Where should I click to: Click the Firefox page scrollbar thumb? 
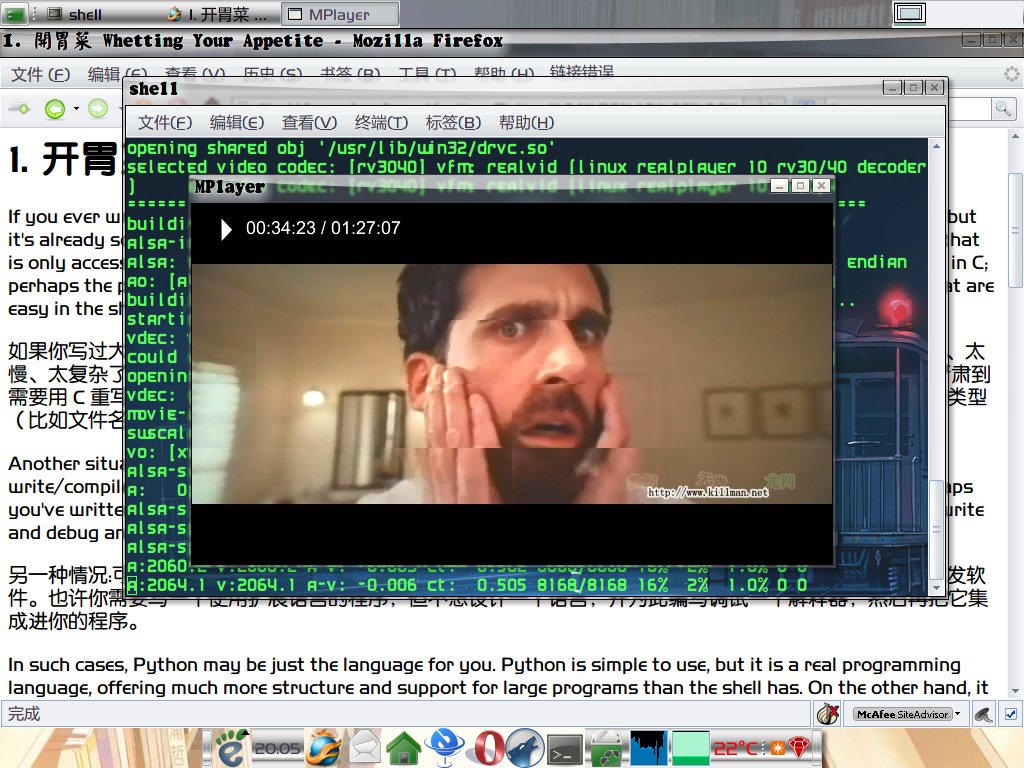point(1015,230)
